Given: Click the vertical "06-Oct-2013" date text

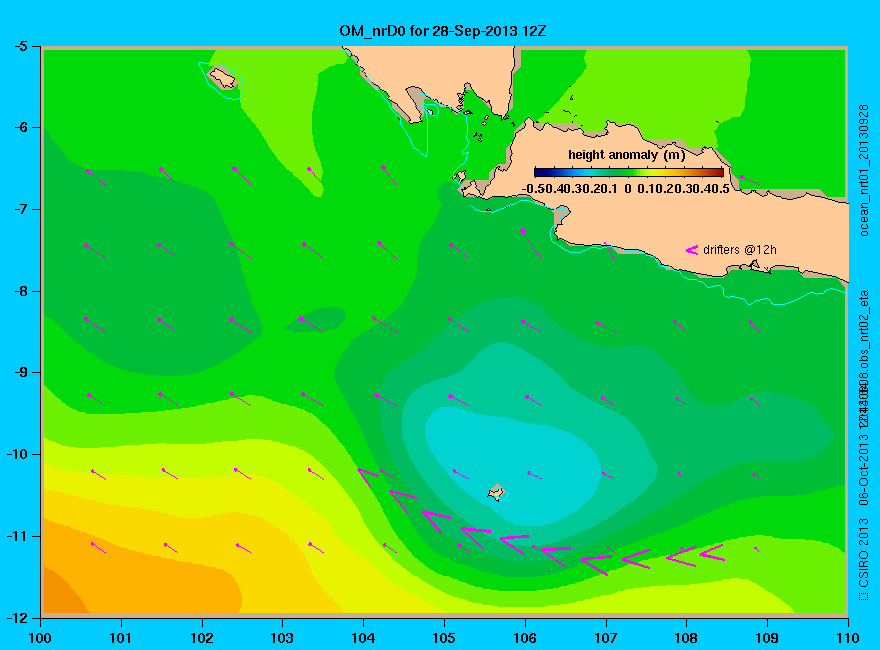Looking at the screenshot, I should [864, 469].
